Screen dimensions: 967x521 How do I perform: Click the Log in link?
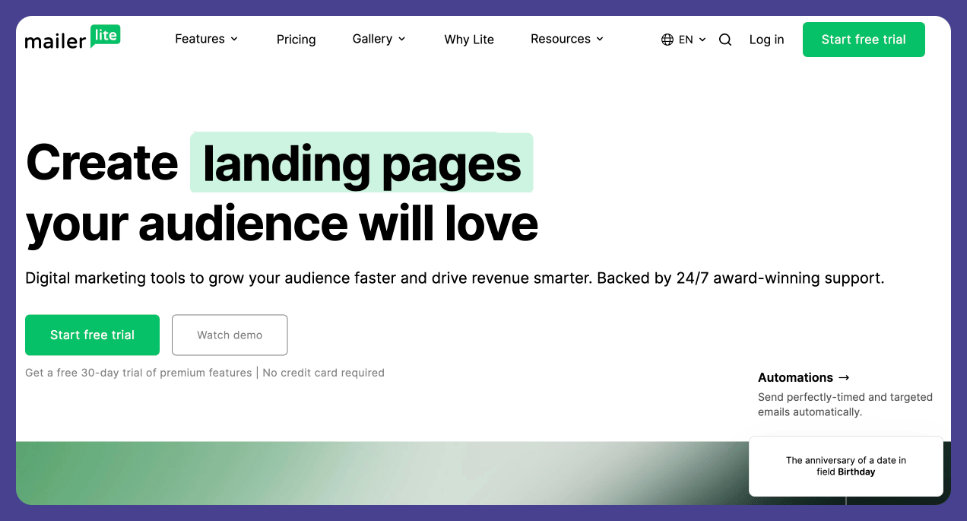[x=766, y=39]
